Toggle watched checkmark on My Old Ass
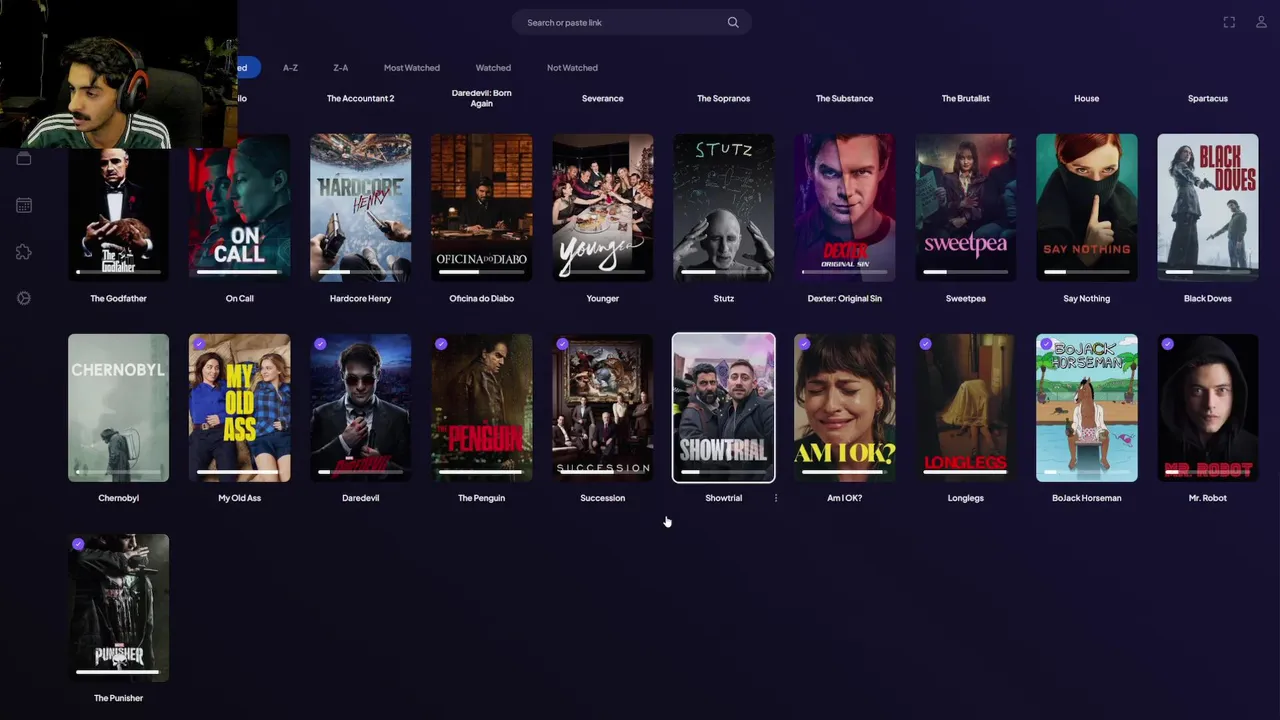Image resolution: width=1280 pixels, height=720 pixels. click(x=199, y=344)
